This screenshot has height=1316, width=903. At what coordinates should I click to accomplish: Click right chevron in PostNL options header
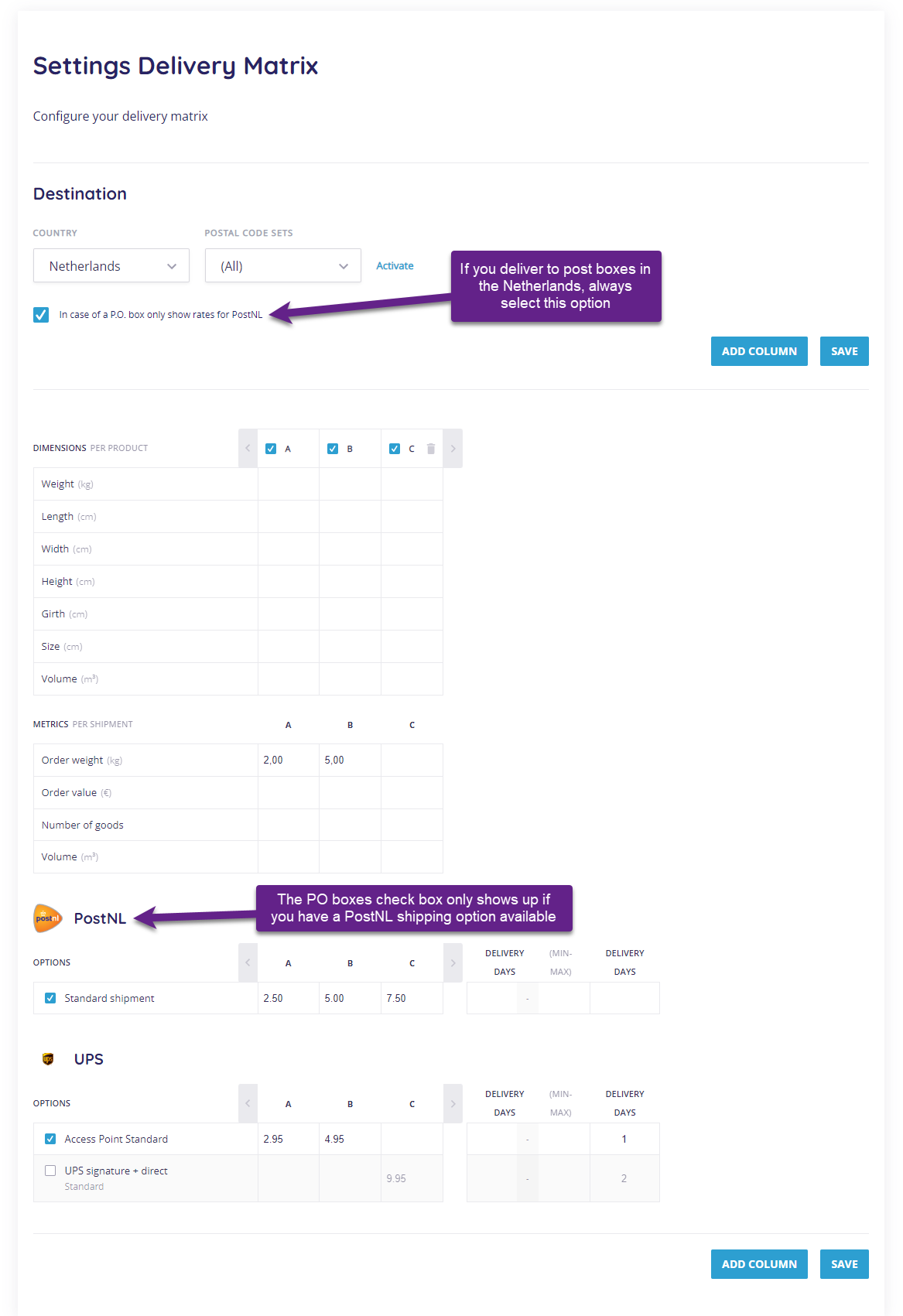453,963
